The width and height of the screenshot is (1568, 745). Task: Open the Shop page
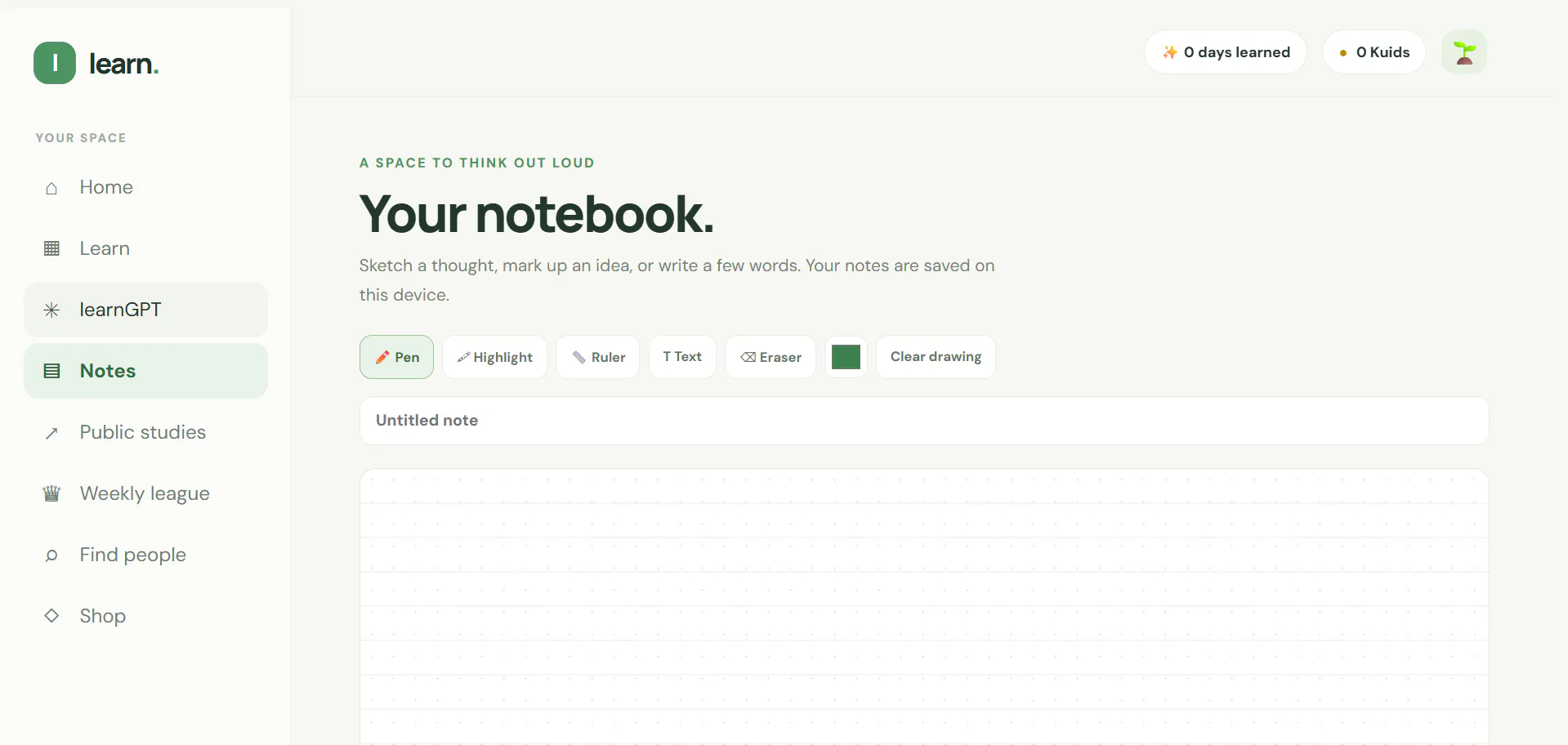click(145, 616)
